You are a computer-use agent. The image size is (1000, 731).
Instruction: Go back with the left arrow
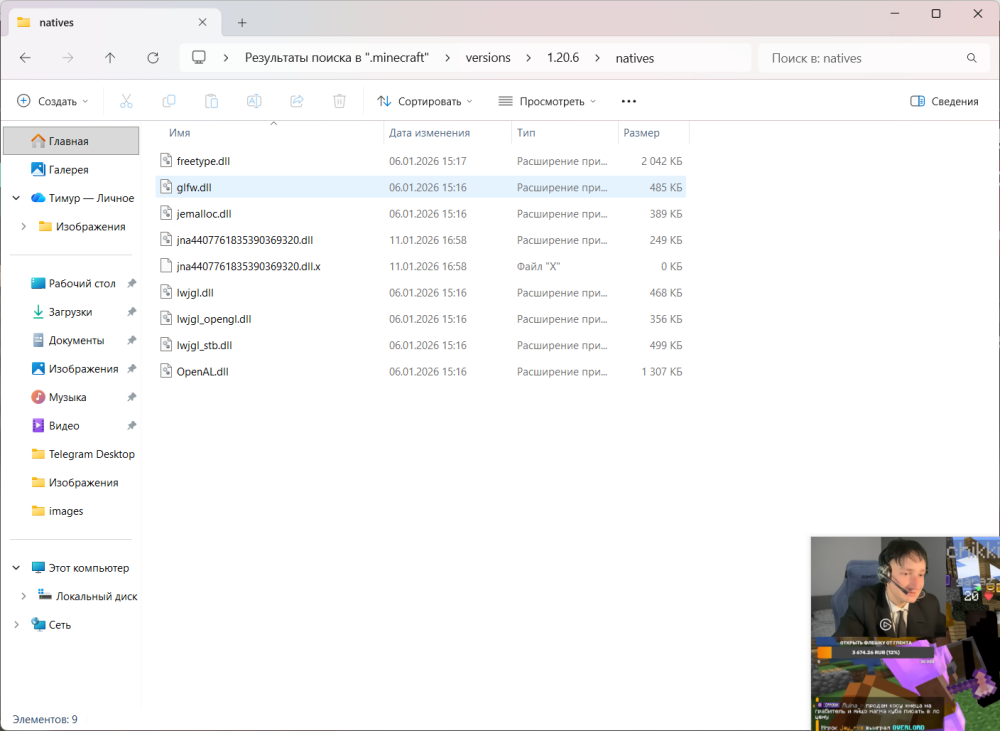click(x=25, y=58)
